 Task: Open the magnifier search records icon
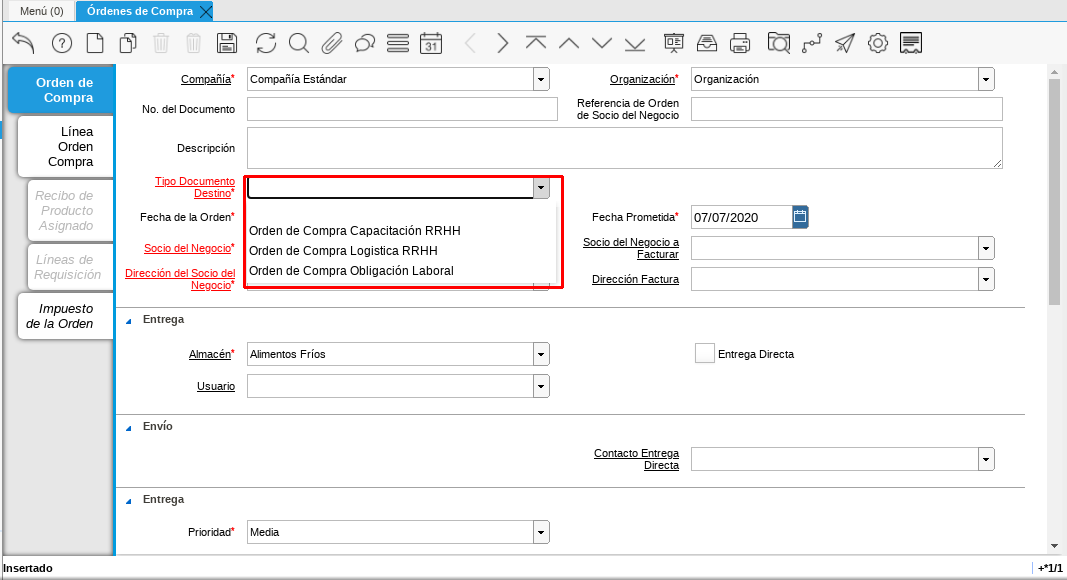[x=298, y=43]
